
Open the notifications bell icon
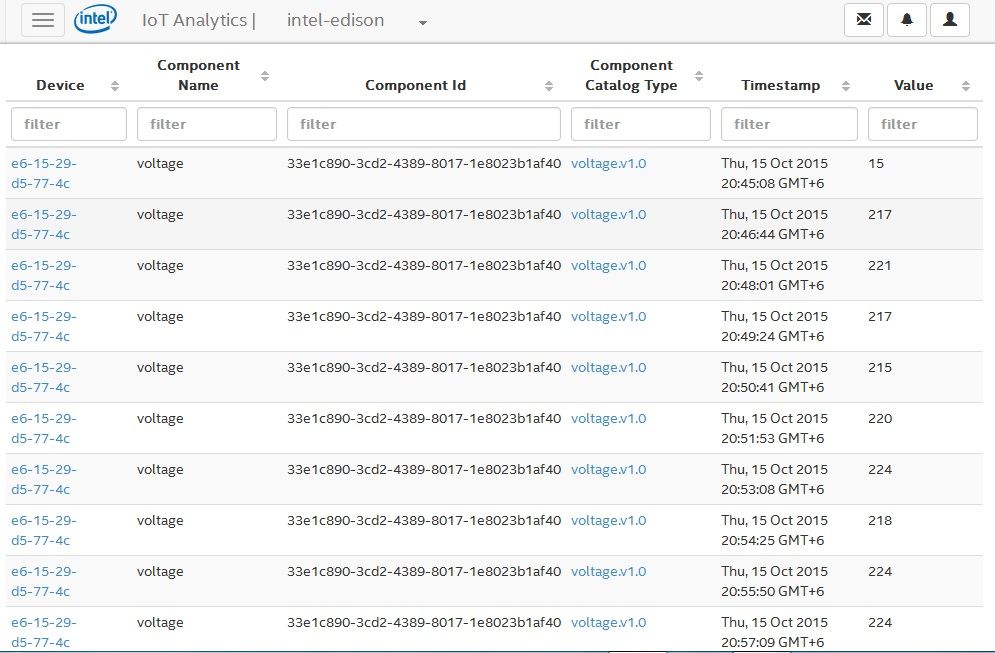tap(907, 20)
